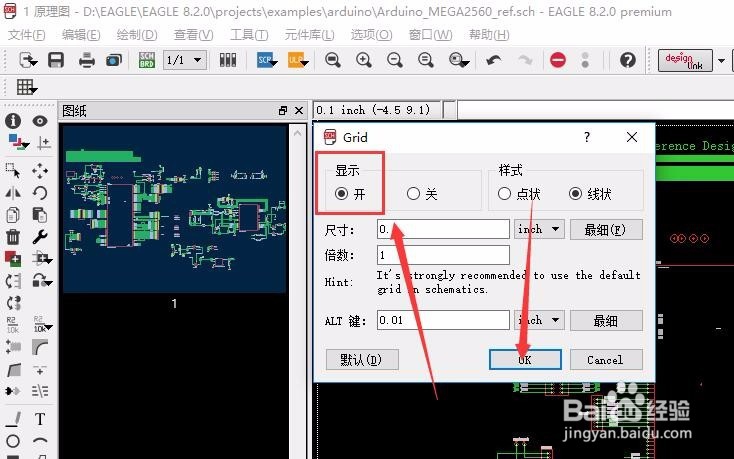The height and width of the screenshot is (459, 734).
Task: Select the Arc drawing tool
Action: [40, 441]
